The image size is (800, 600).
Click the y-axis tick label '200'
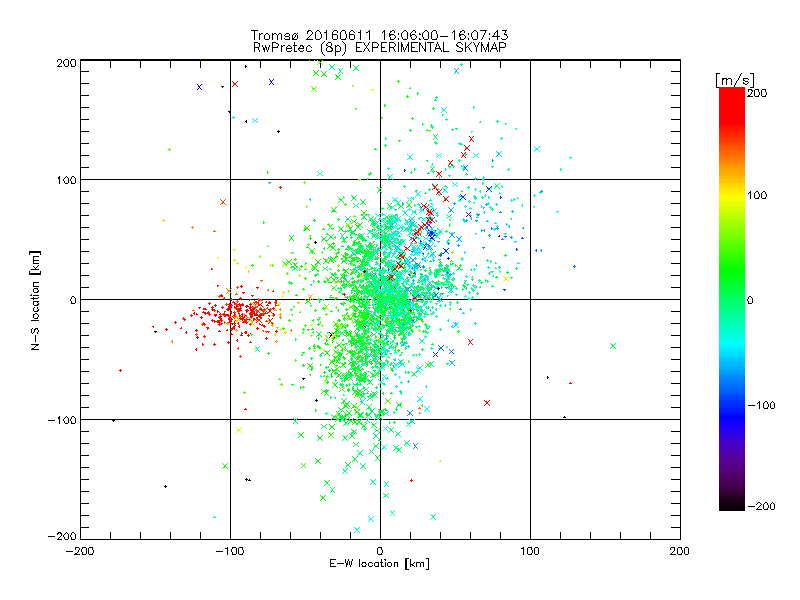pos(66,63)
